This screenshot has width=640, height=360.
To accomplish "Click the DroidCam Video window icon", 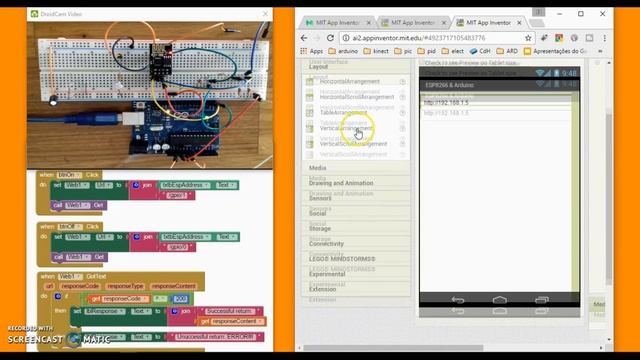I will coord(34,14).
